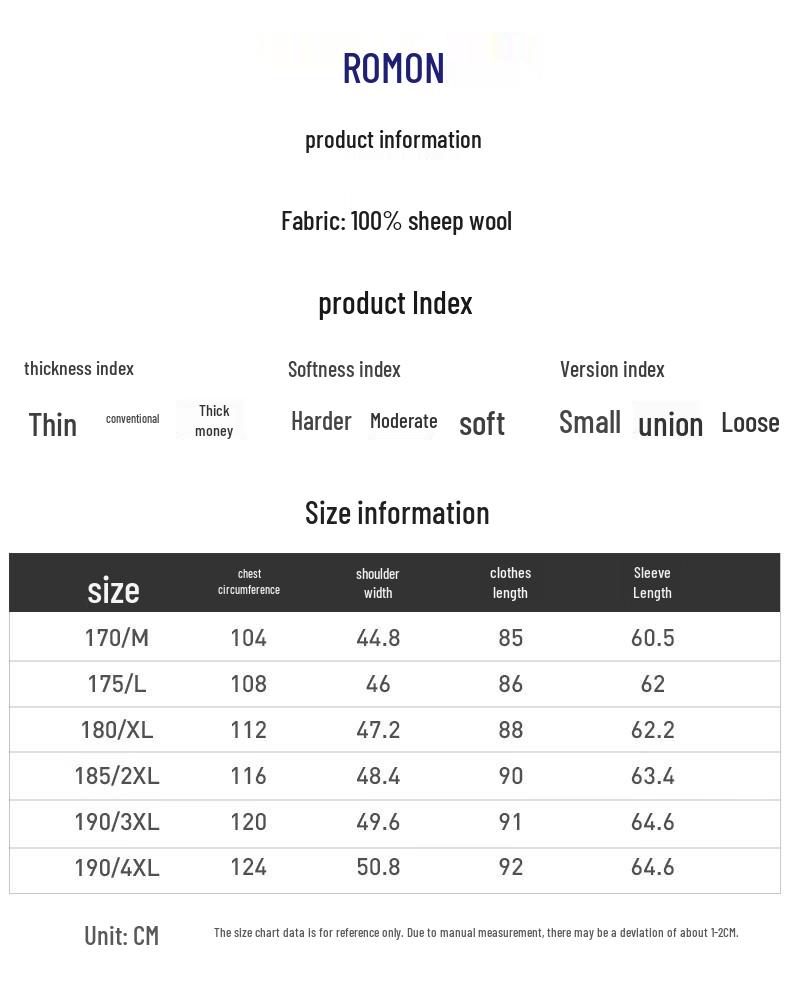The height and width of the screenshot is (982, 790).
Task: Choose the soft softness option
Action: 482,424
